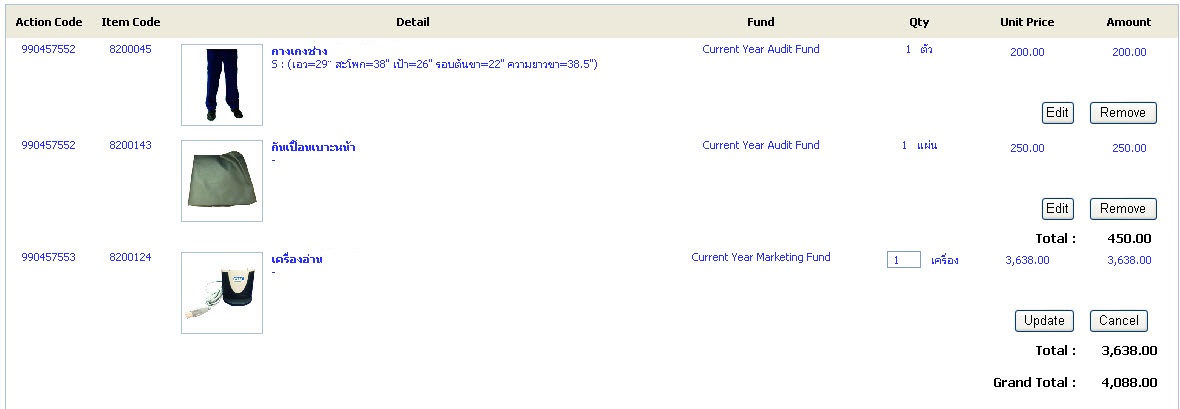
Task: Open item code 8200124 link
Action: pyautogui.click(x=130, y=258)
